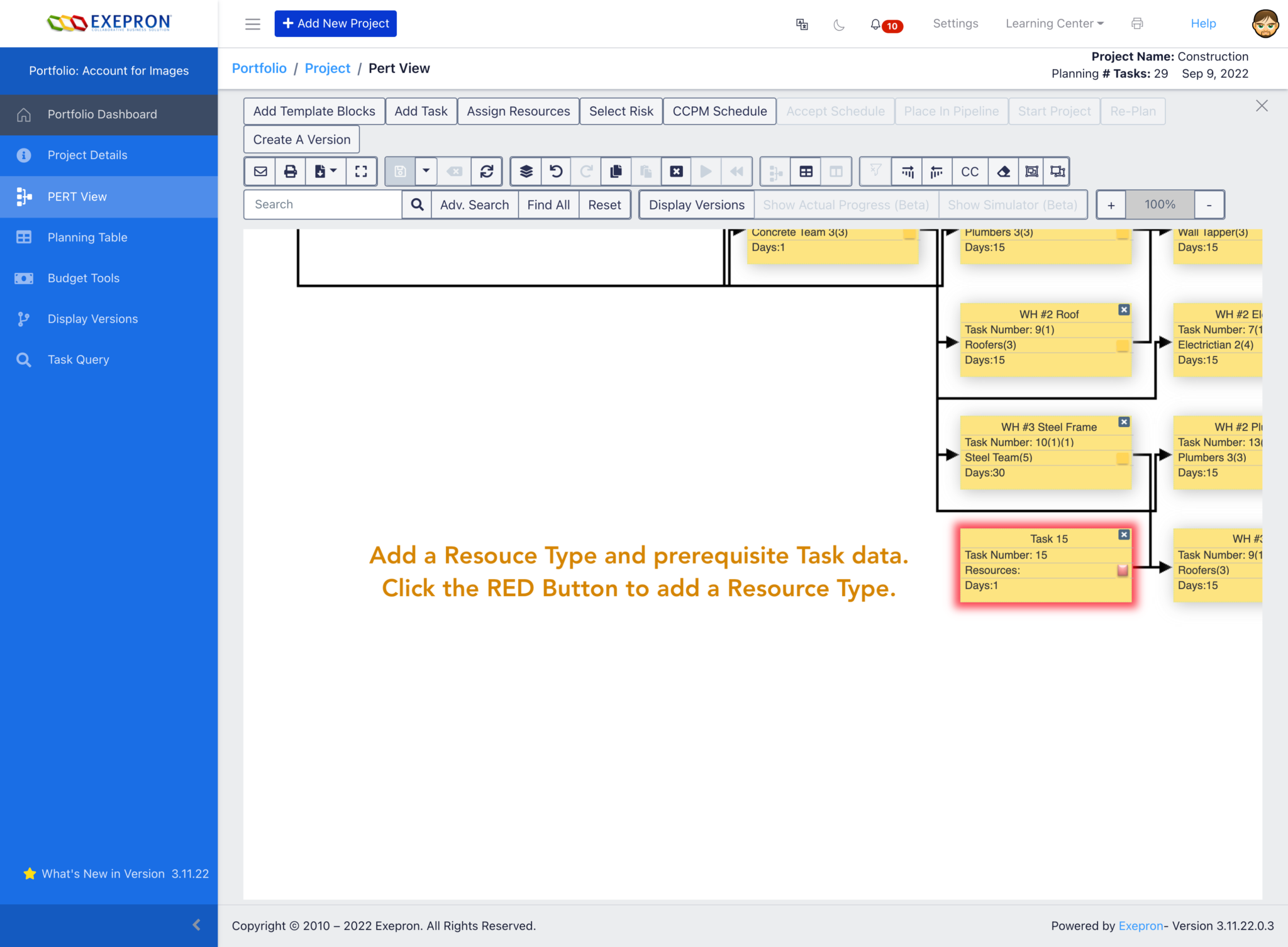Toggle dark mode with the moon icon
This screenshot has width=1288, height=947.
(x=839, y=25)
